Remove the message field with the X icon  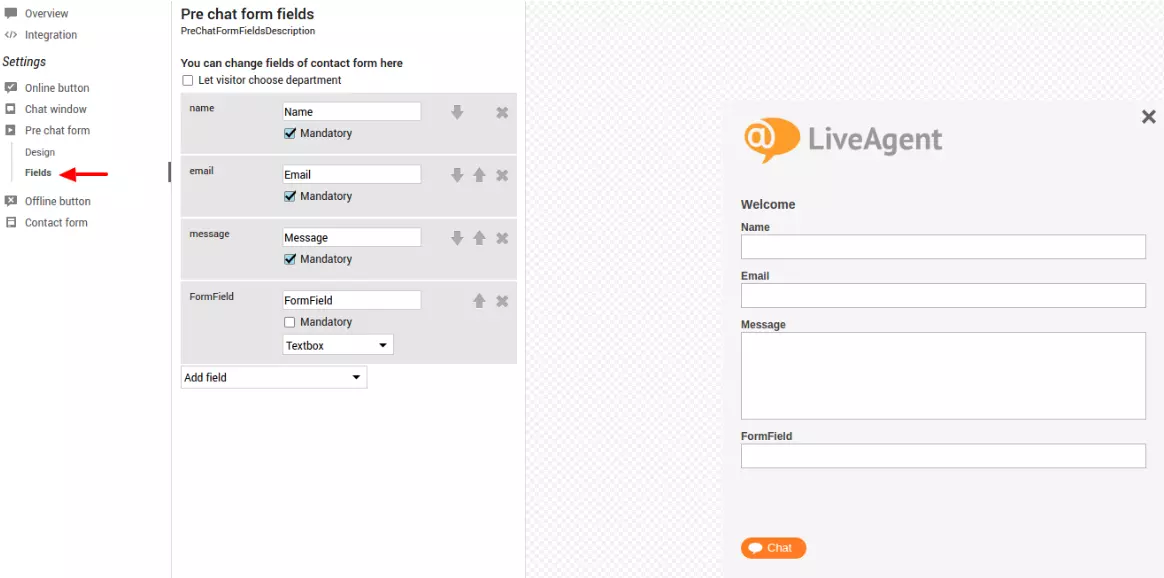(501, 237)
